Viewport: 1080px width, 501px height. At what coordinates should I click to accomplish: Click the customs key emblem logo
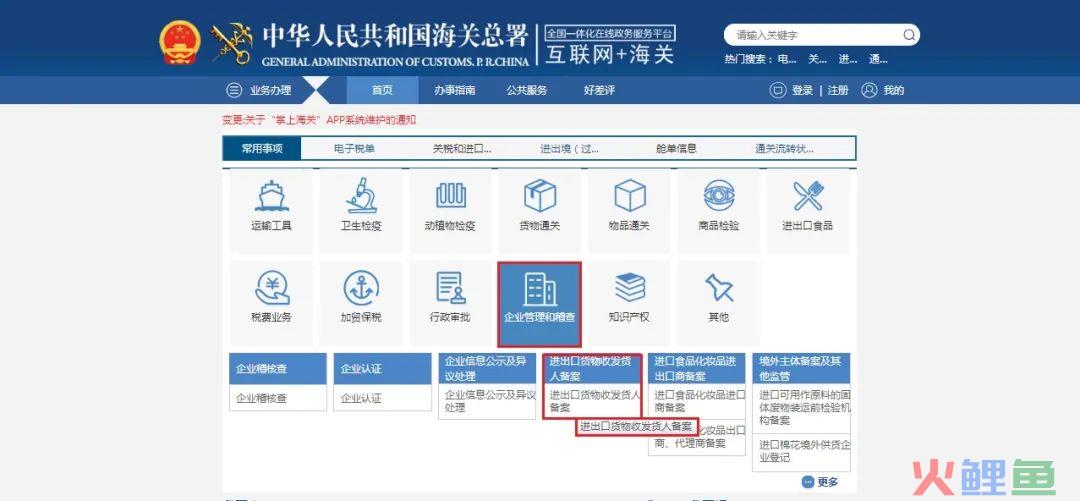click(232, 44)
